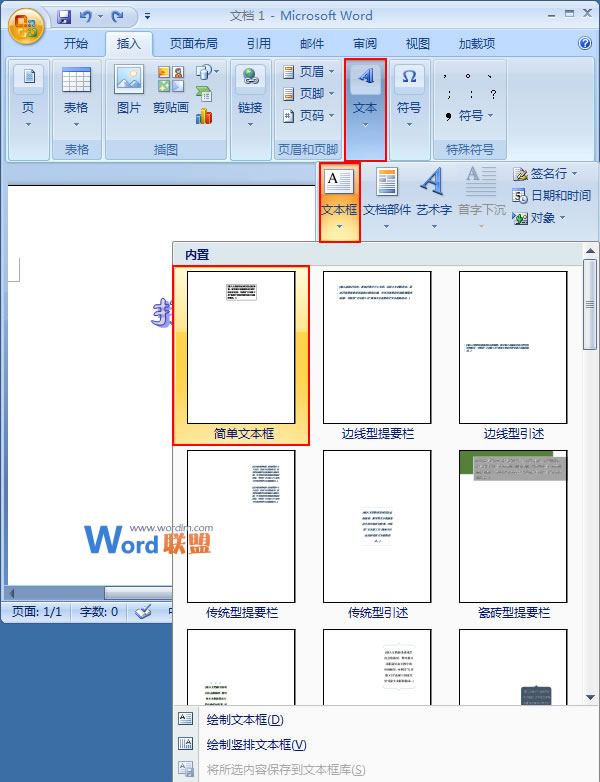600x782 pixels.
Task: Click the 字数: 0 word count
Action: 99,612
